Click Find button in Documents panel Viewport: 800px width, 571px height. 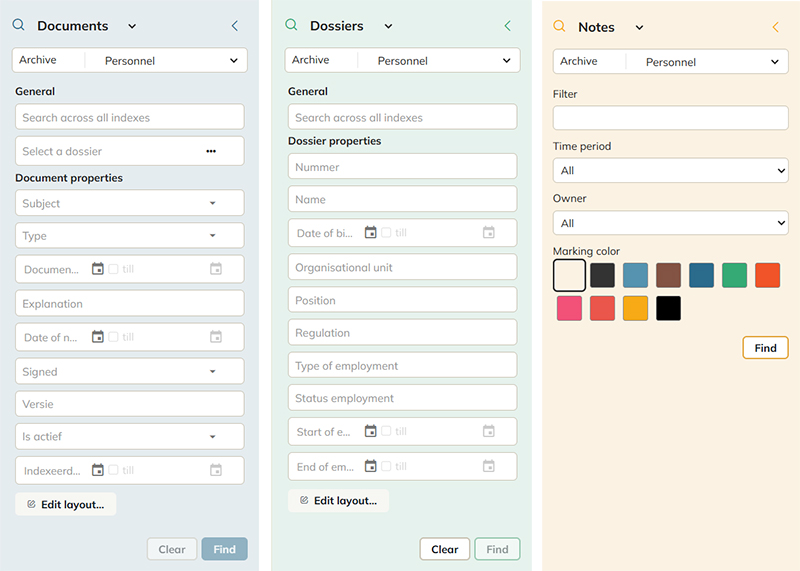(224, 549)
